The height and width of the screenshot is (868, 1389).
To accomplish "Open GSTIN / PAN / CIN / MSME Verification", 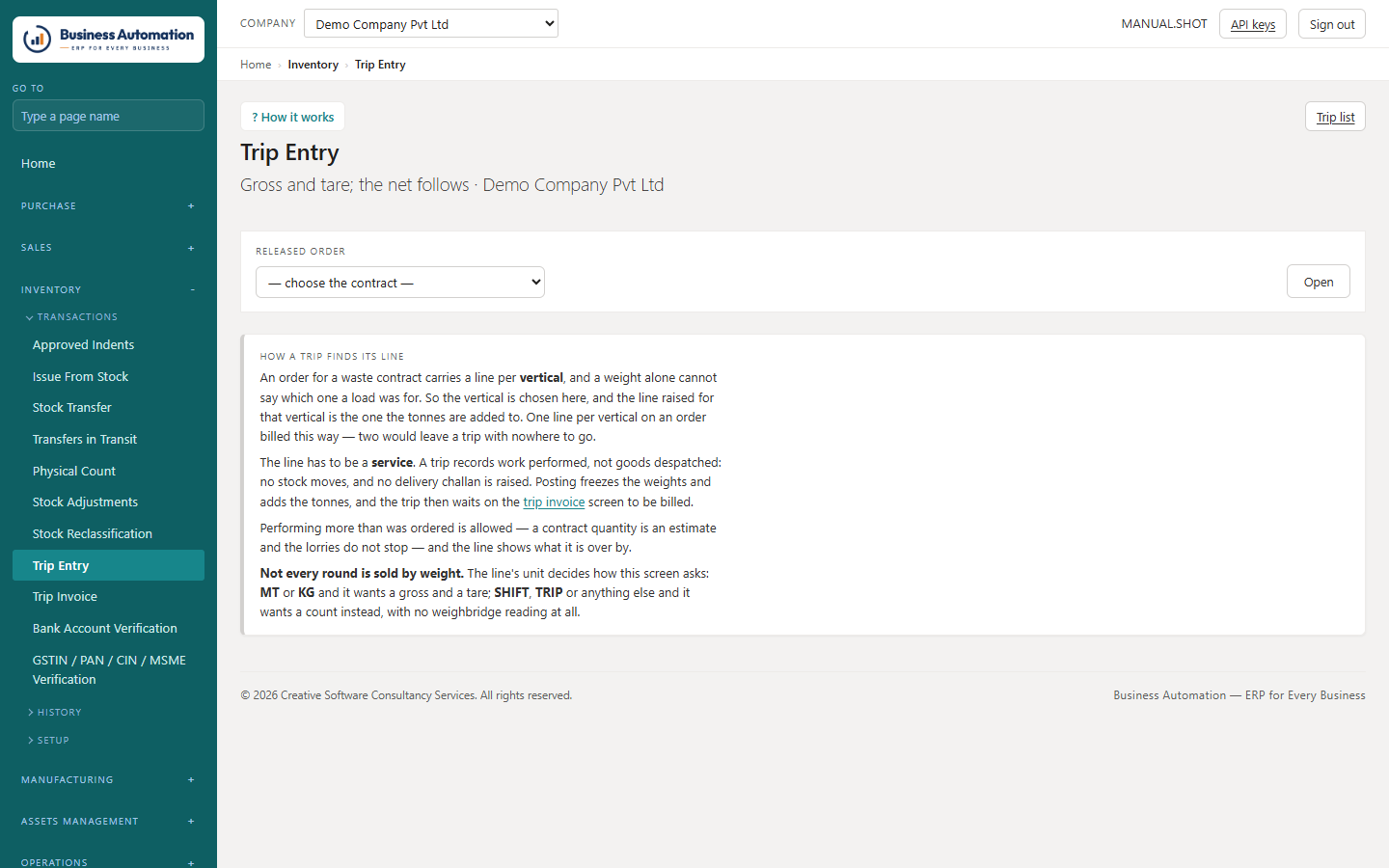I will coord(108,669).
